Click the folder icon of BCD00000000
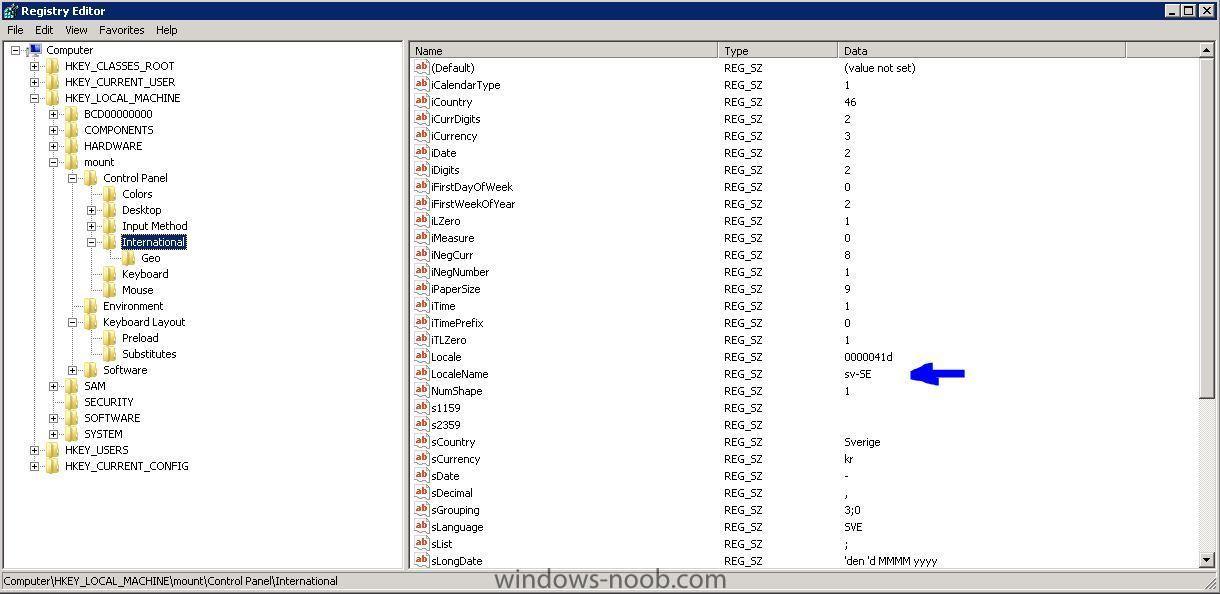This screenshot has height=594, width=1220. 72,114
